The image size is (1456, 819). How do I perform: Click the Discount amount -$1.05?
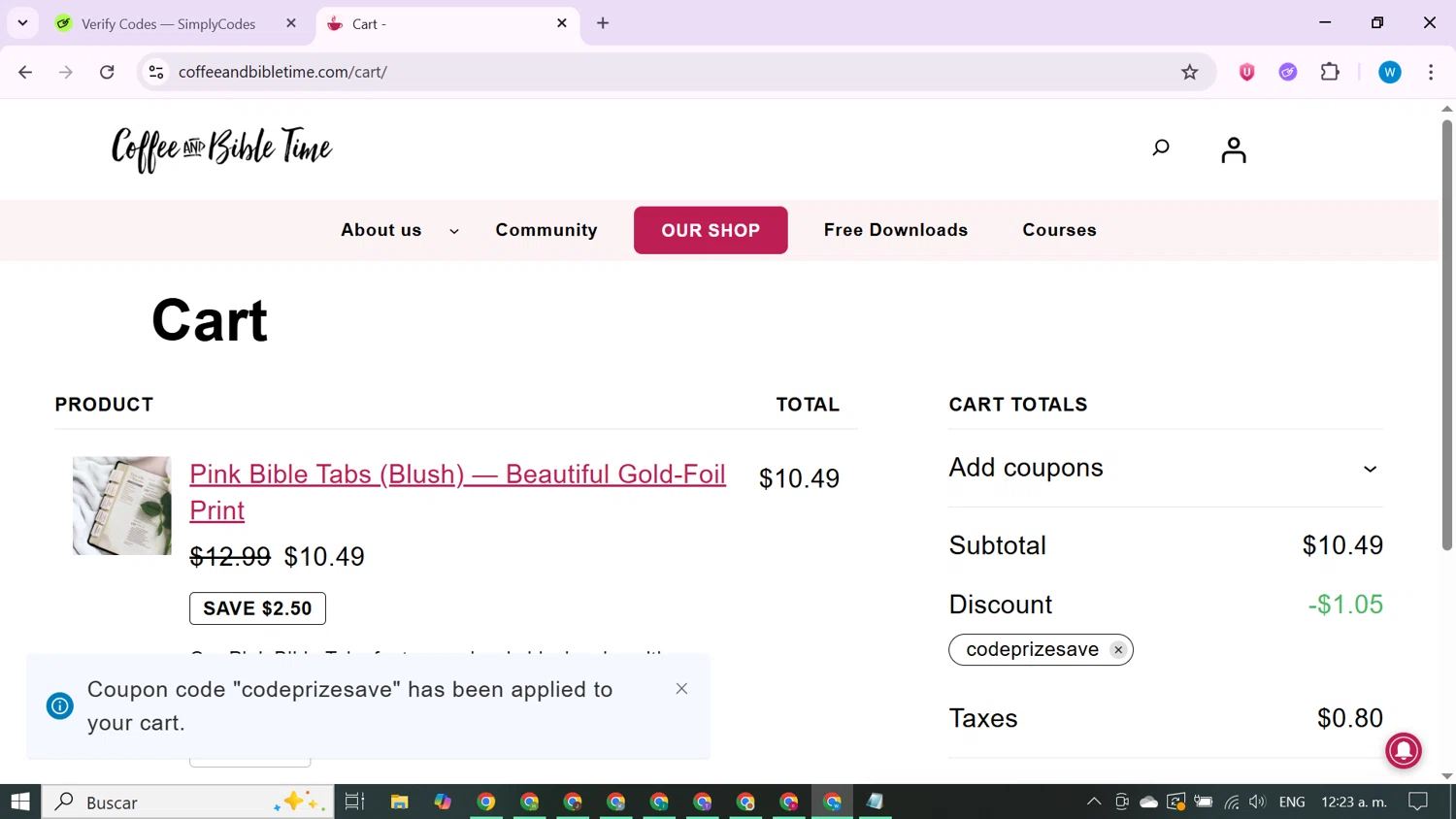(1345, 605)
